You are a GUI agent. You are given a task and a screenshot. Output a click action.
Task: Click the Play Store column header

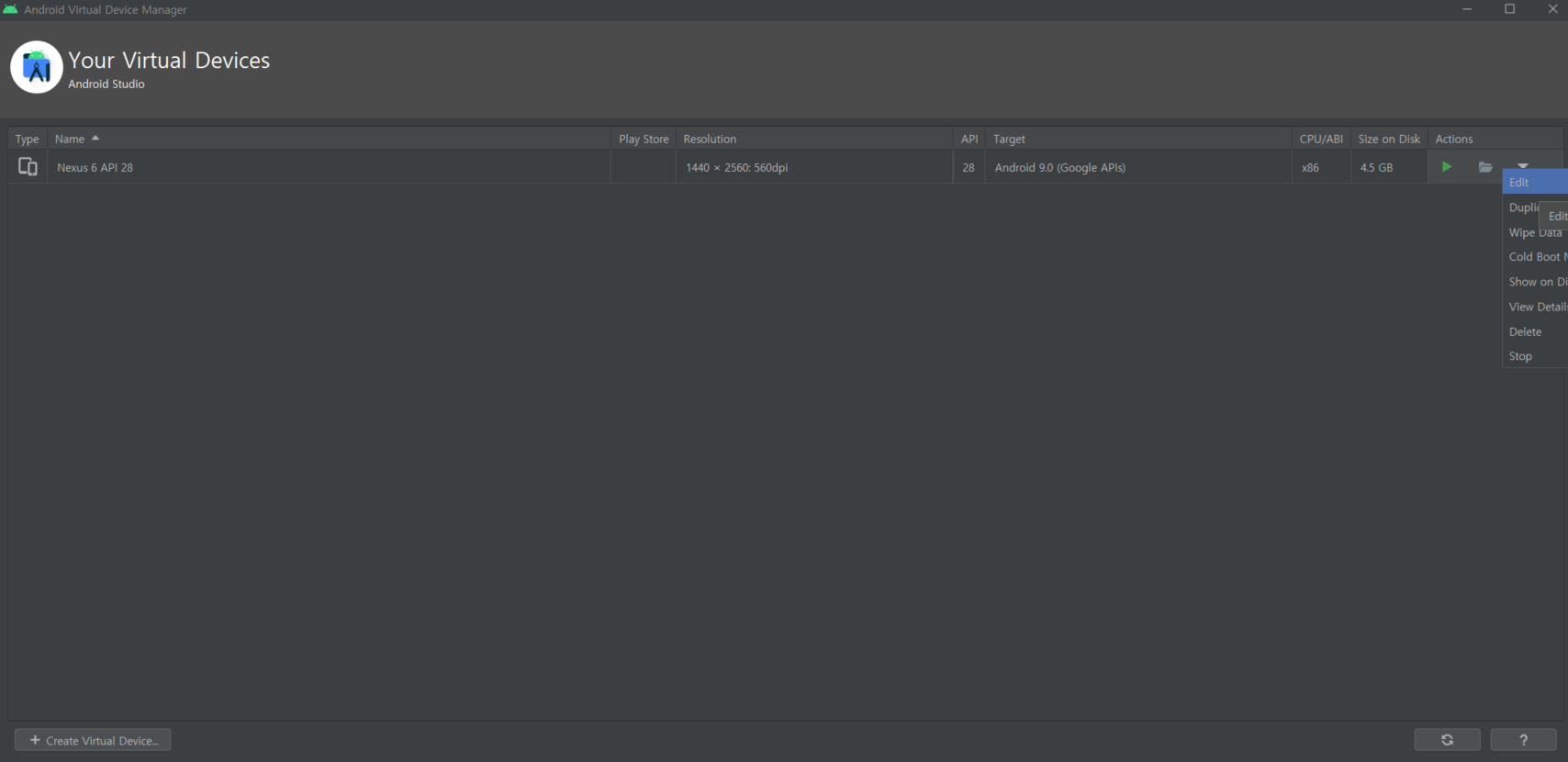tap(644, 139)
